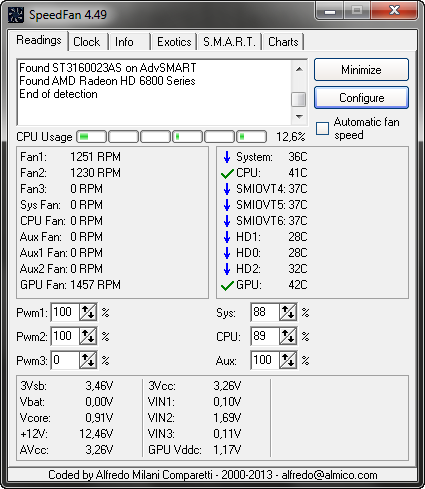Open the Clock tab
425x489 pixels.
click(x=87, y=42)
